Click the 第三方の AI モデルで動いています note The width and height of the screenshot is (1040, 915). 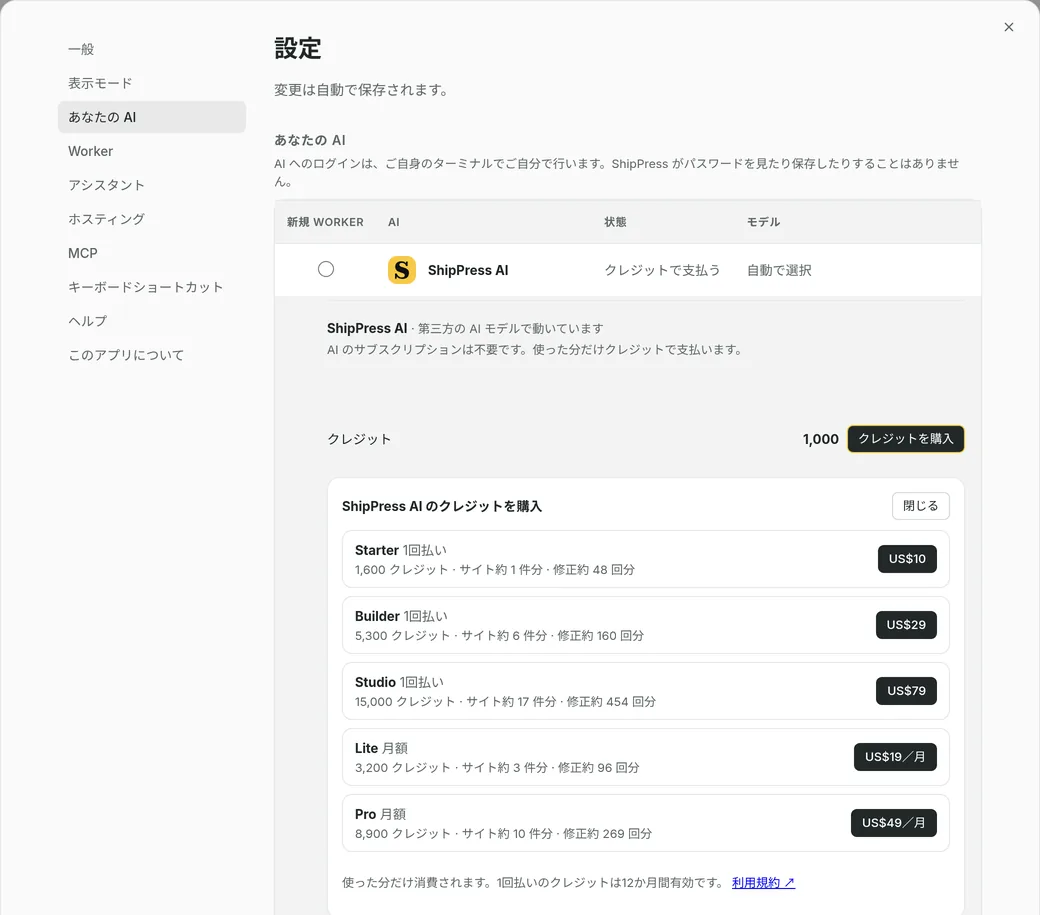point(511,329)
